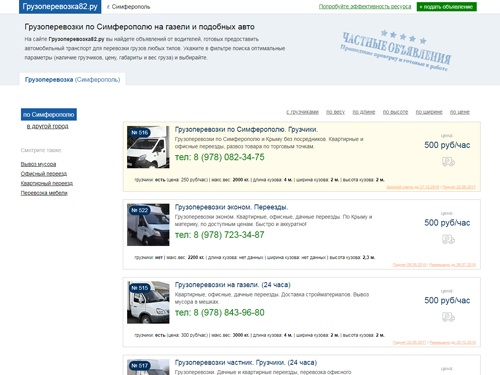This screenshot has height=375, width=500.
Task: Click № 516 badge on first listing photo
Action: [140, 133]
